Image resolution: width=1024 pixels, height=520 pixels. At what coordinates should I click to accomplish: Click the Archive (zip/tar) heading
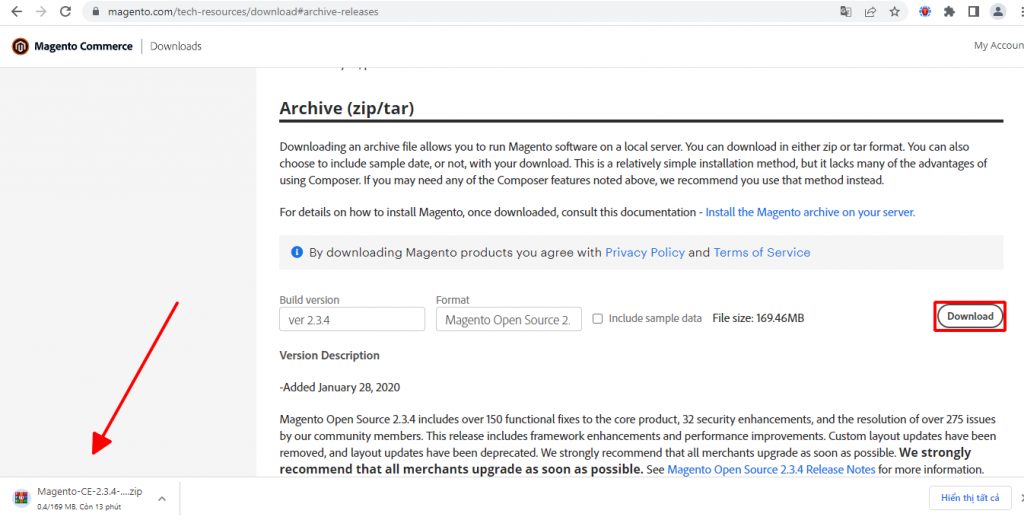347,108
